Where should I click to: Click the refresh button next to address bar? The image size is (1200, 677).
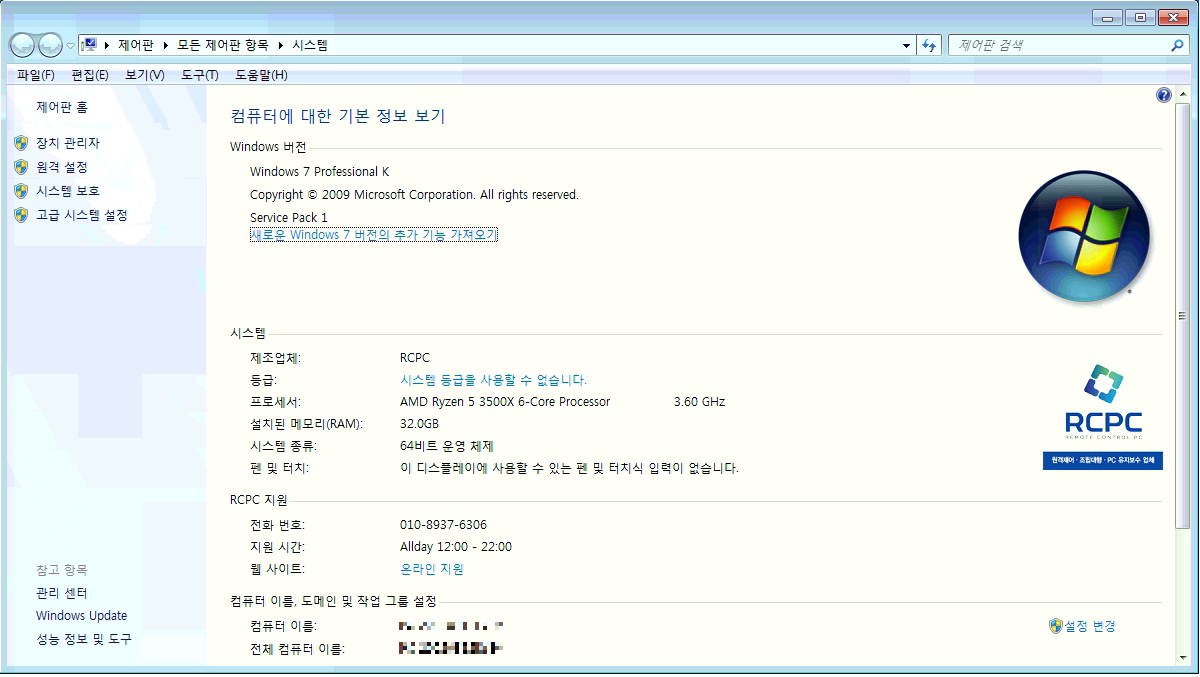(930, 45)
